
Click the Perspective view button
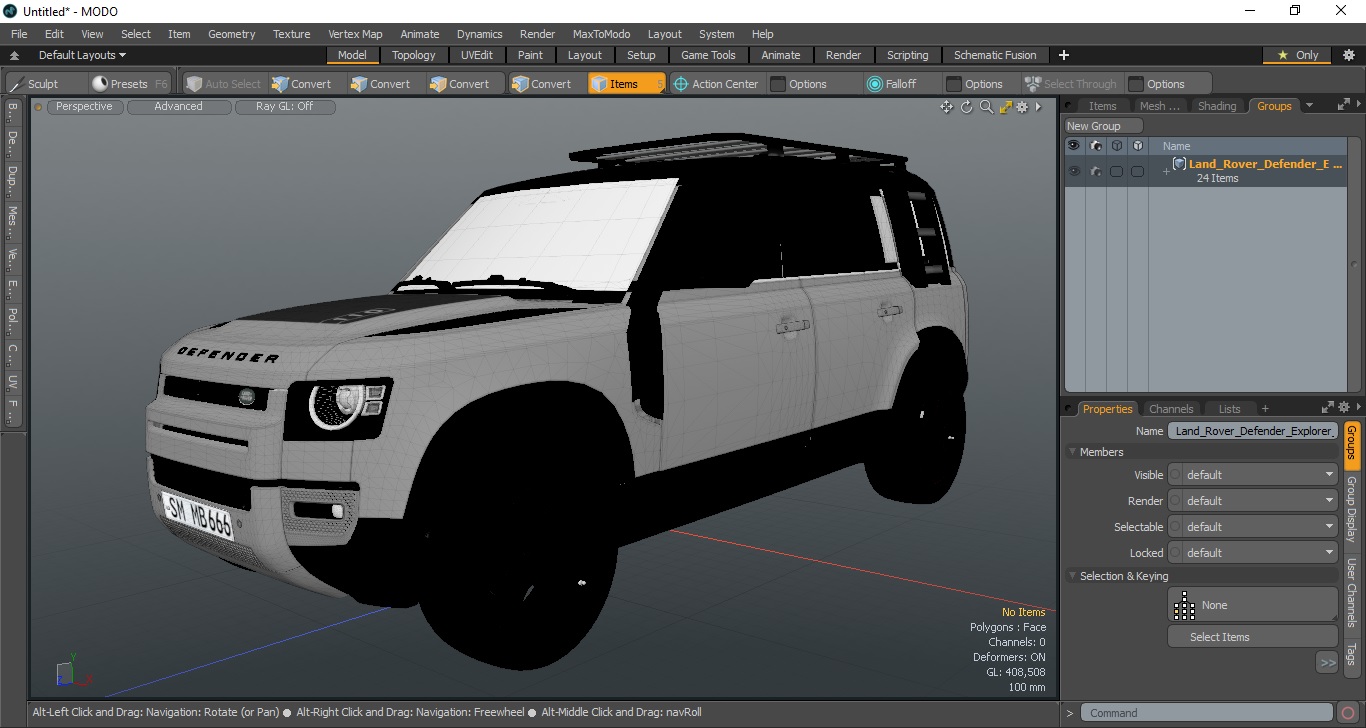point(84,106)
